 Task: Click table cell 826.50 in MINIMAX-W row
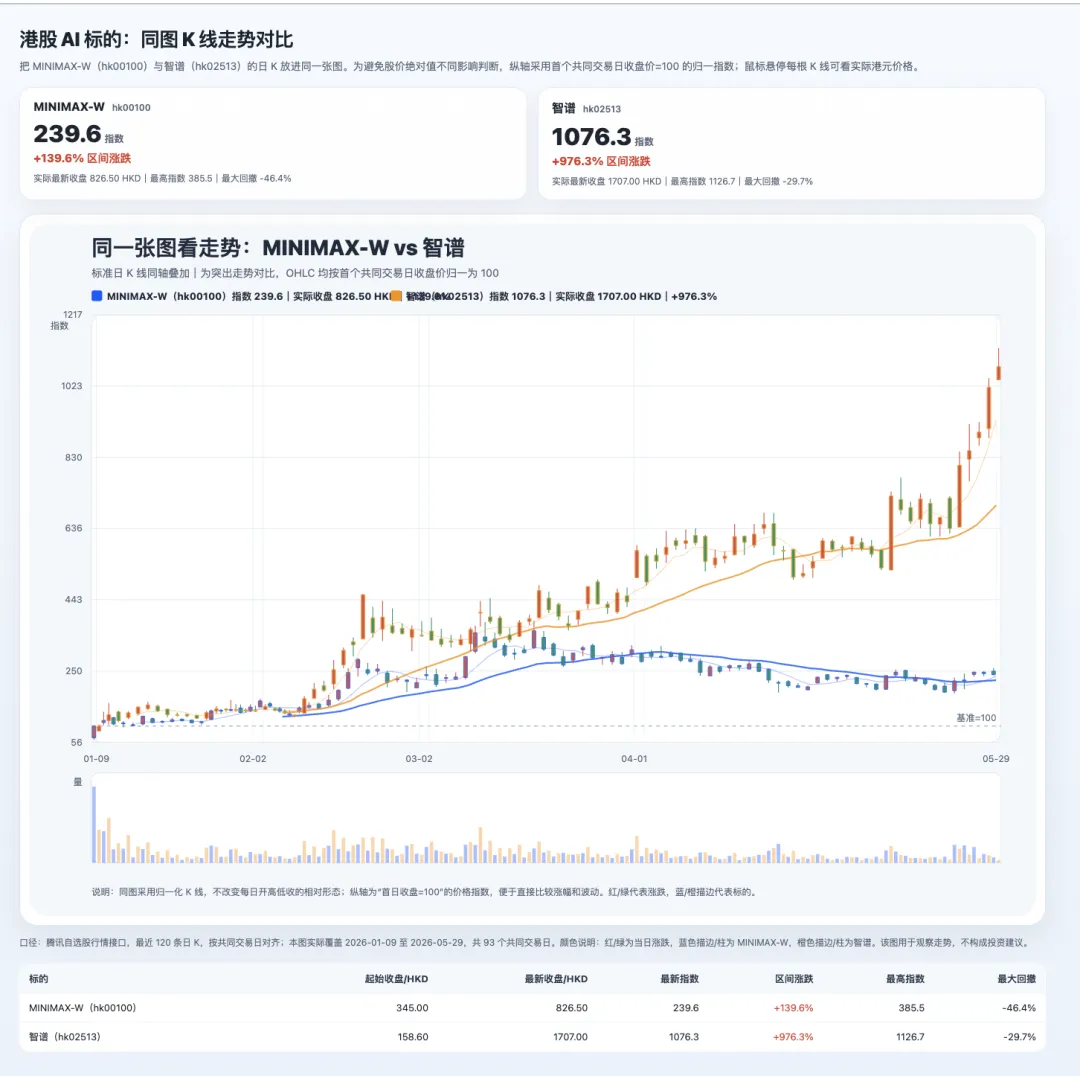click(x=572, y=1008)
